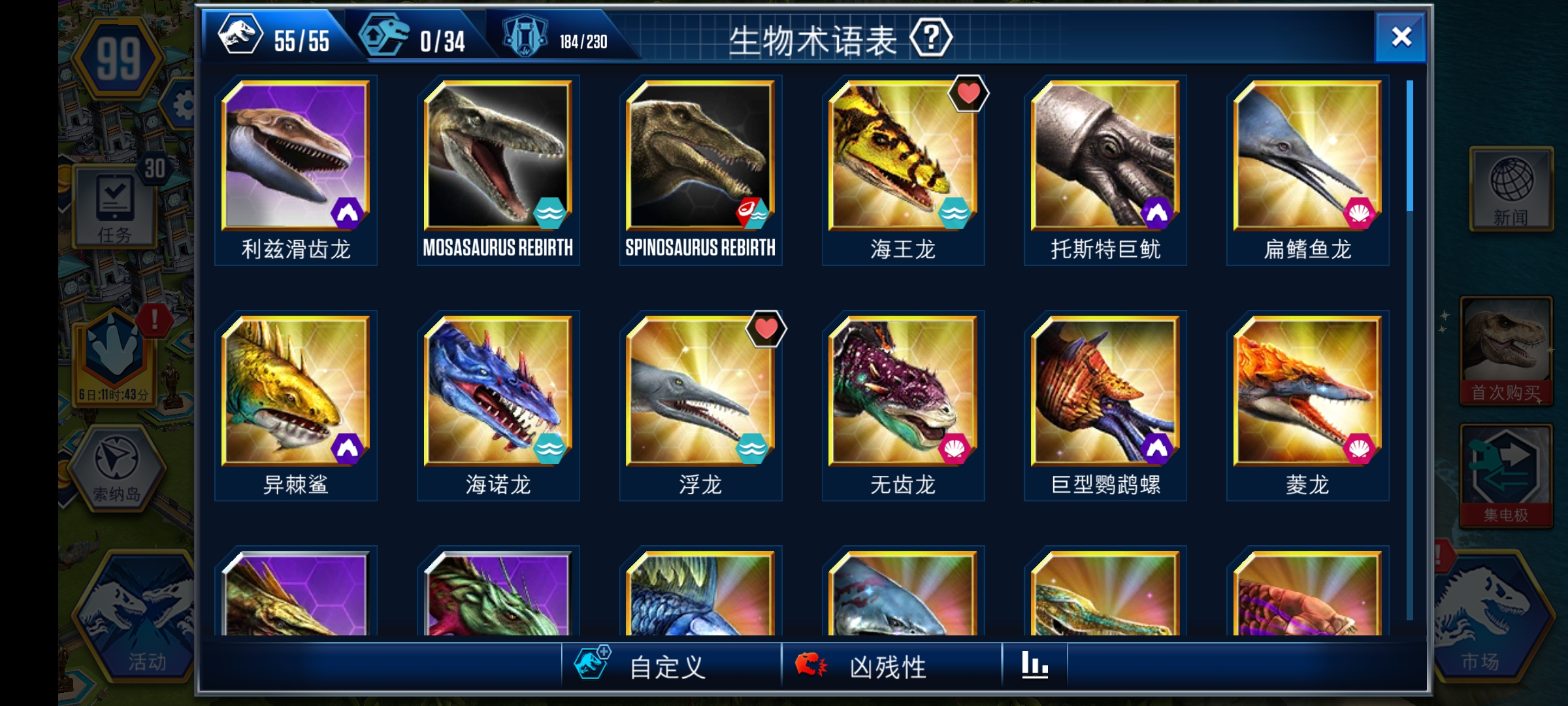Click the blue vertical scrollbar handle

pos(1410,145)
